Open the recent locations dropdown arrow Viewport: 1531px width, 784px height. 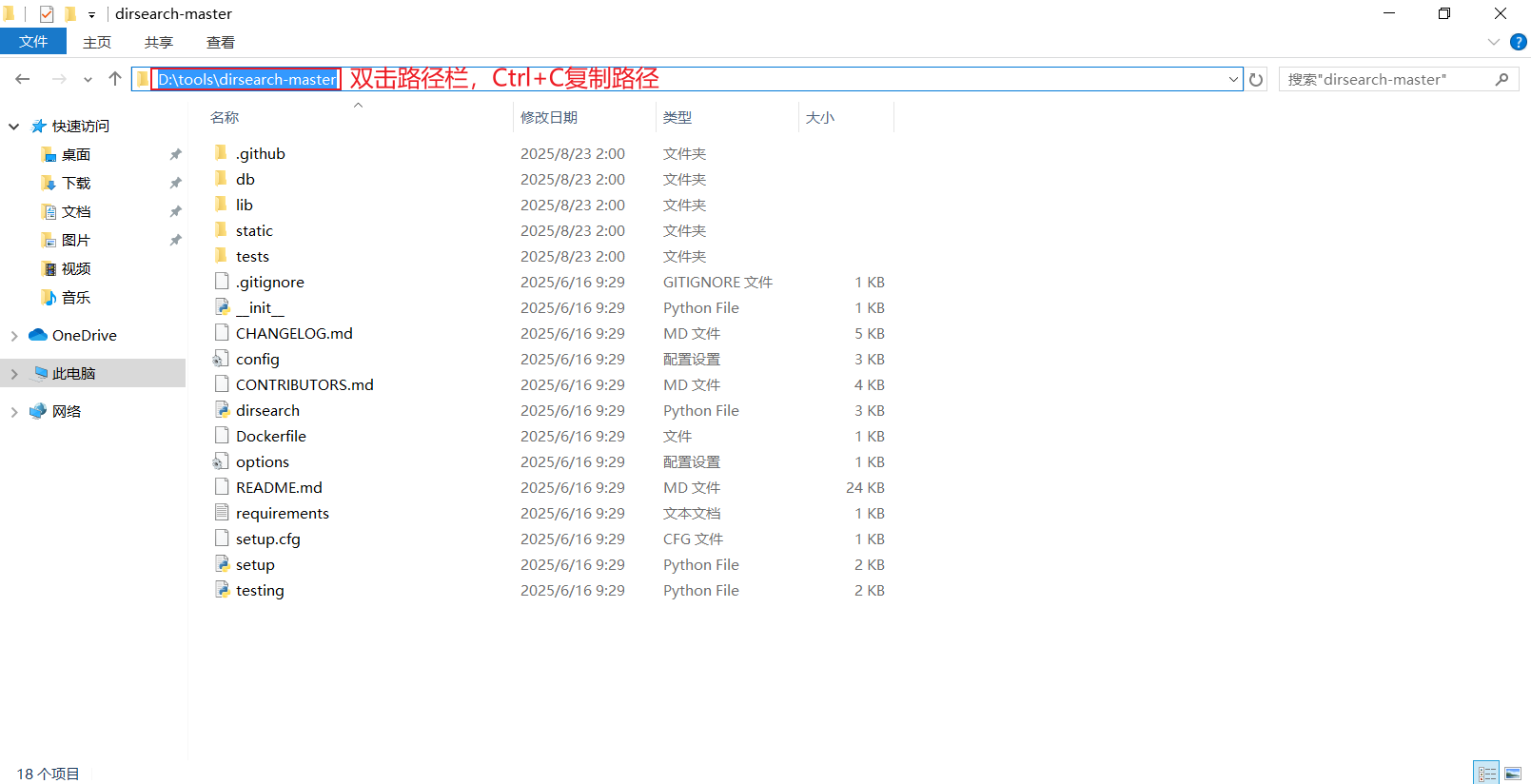(x=88, y=80)
